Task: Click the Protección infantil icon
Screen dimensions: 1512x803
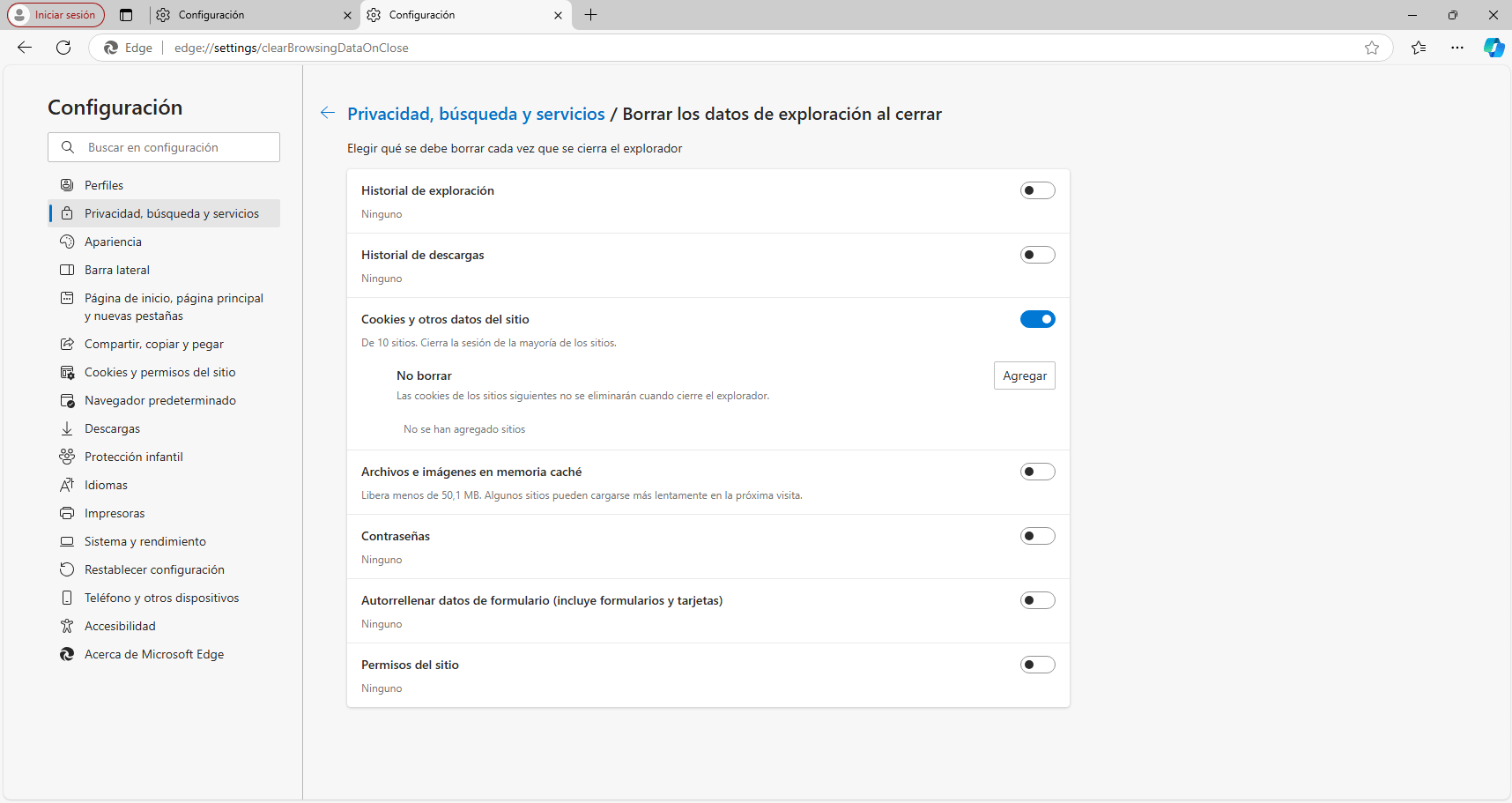Action: point(67,457)
